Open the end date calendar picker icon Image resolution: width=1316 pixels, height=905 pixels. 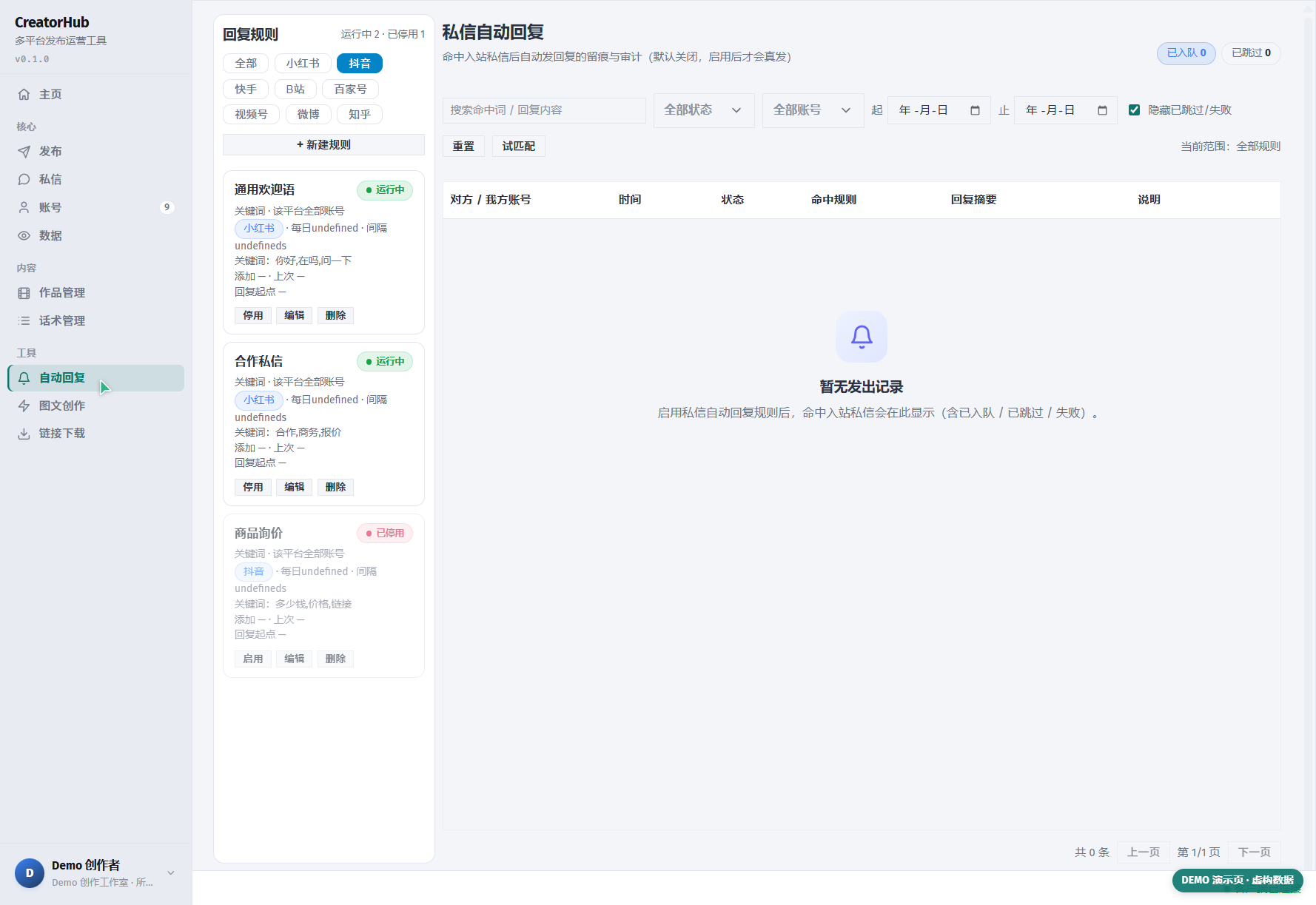1102,110
